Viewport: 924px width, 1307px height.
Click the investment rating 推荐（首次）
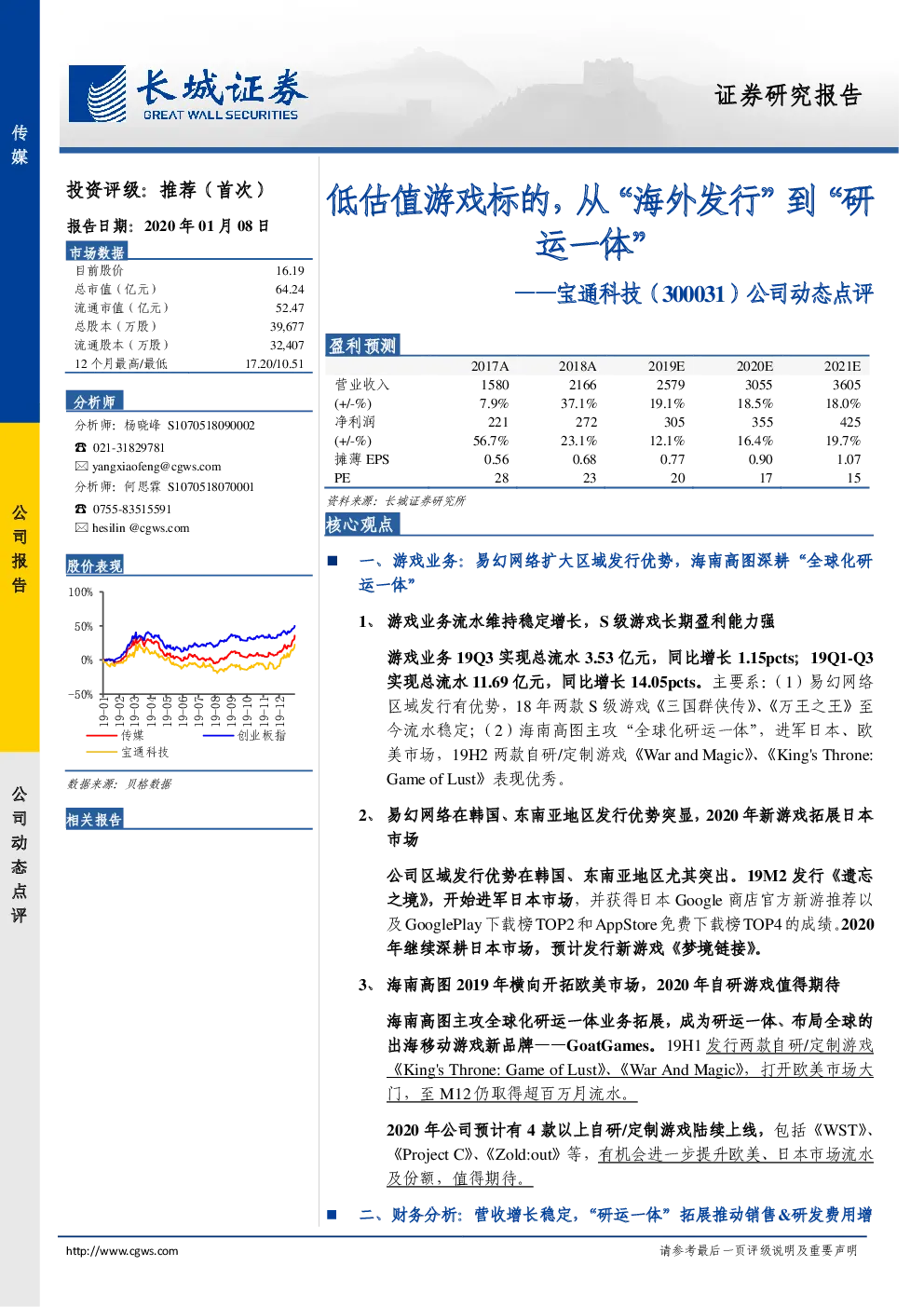click(213, 190)
